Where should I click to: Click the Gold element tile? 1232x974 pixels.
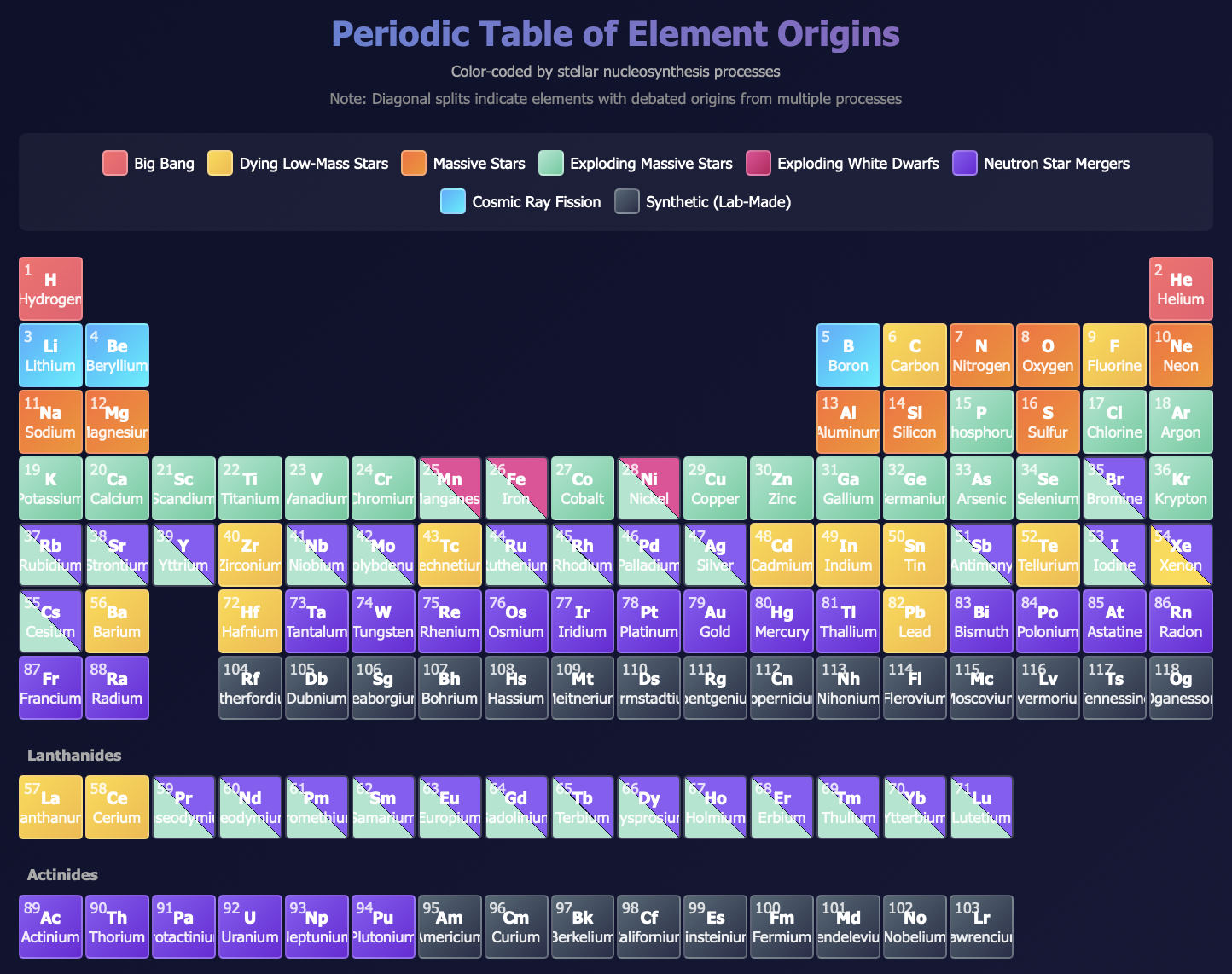tap(716, 622)
